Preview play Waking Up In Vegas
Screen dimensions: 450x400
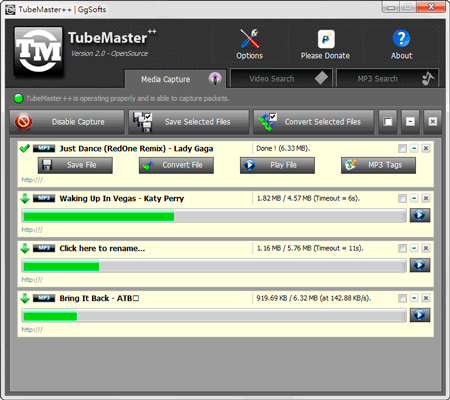(x=420, y=215)
